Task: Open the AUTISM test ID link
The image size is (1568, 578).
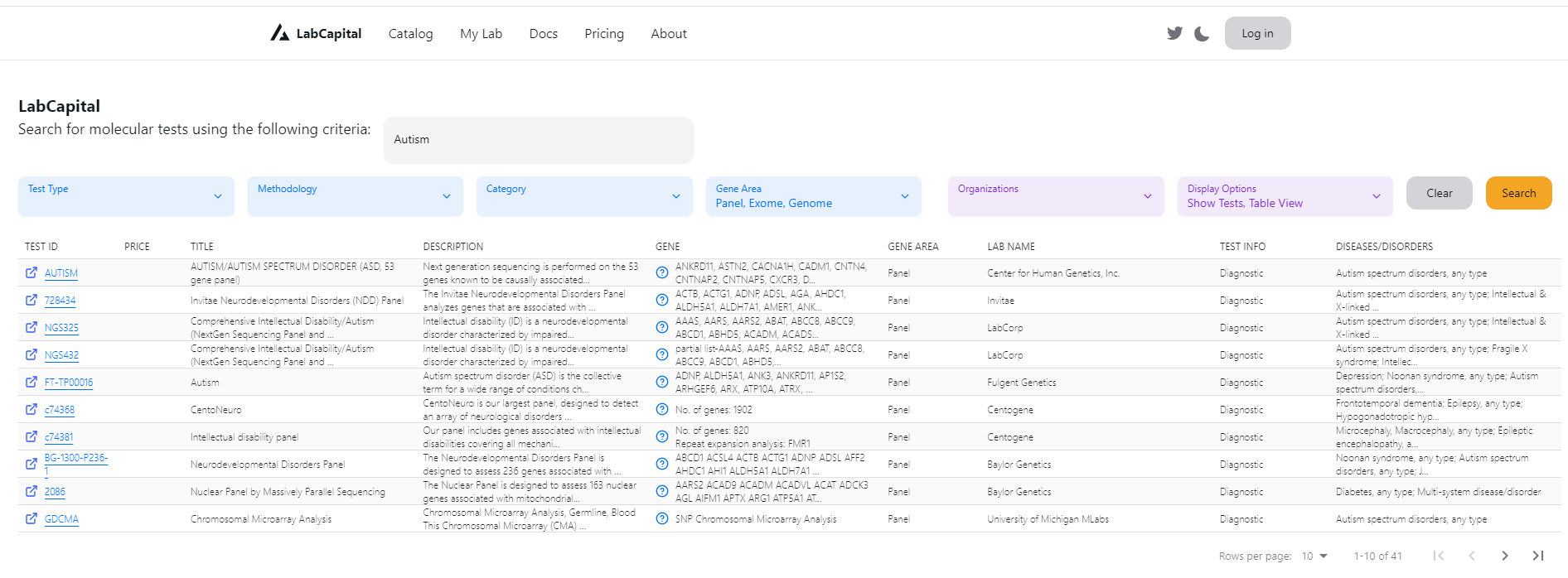Action: coord(61,273)
